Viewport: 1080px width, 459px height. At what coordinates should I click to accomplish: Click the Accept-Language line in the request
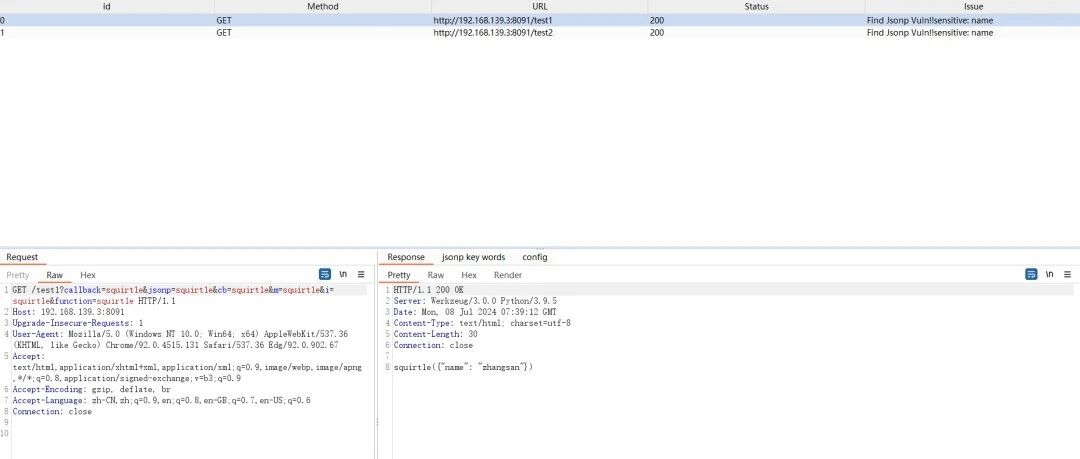click(x=161, y=400)
